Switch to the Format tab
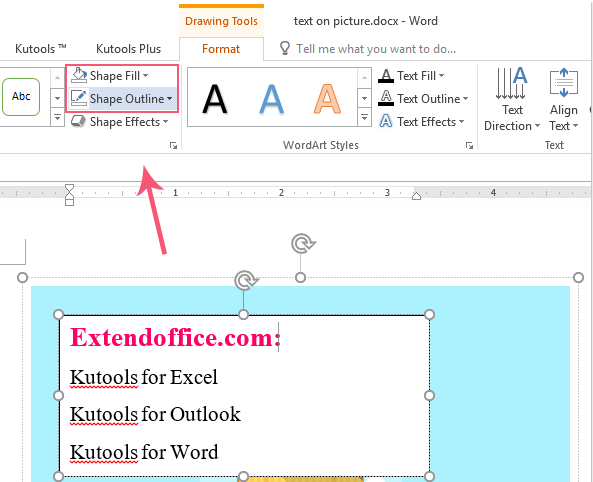 tap(221, 49)
